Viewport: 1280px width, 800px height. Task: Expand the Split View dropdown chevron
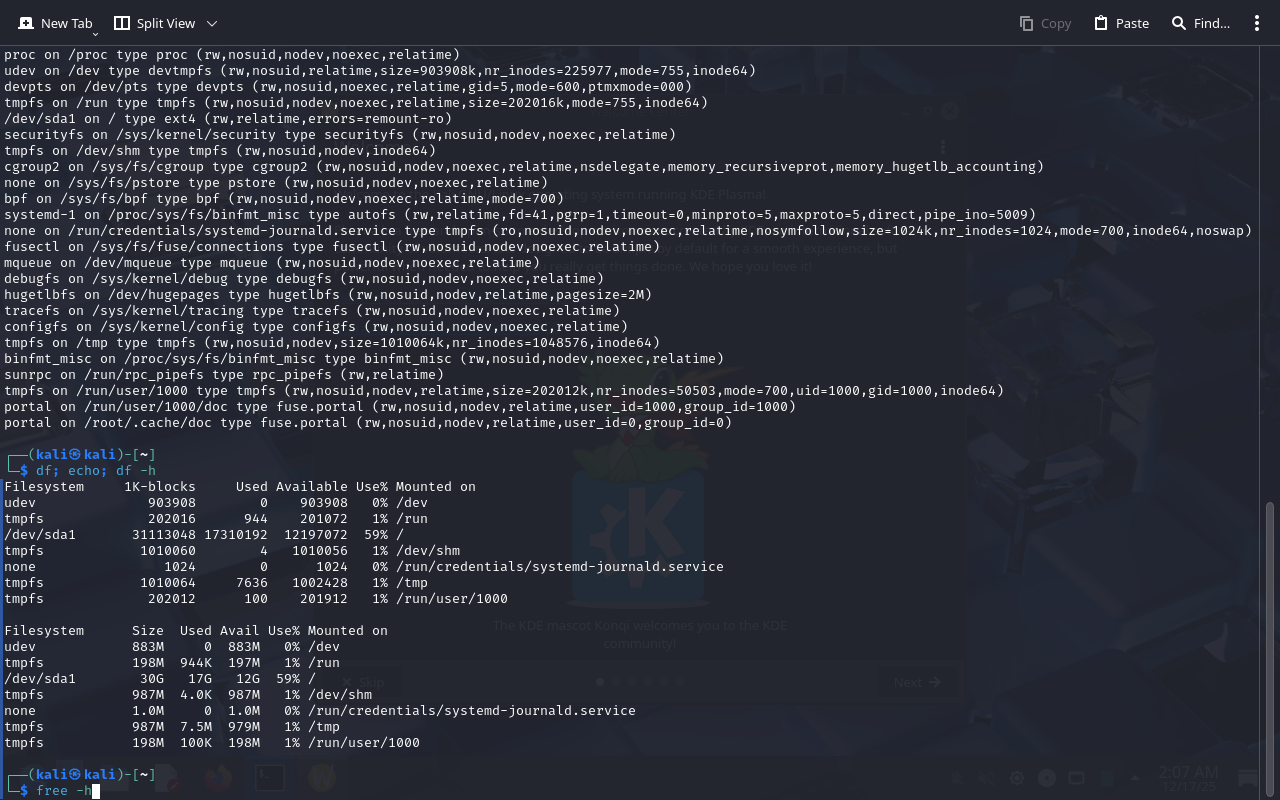click(212, 23)
